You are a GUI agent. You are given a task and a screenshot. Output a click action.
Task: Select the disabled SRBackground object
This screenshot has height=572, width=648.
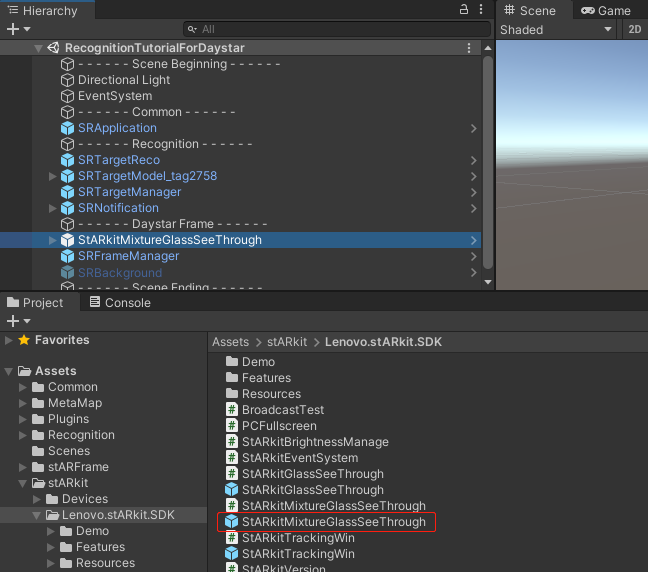click(120, 273)
